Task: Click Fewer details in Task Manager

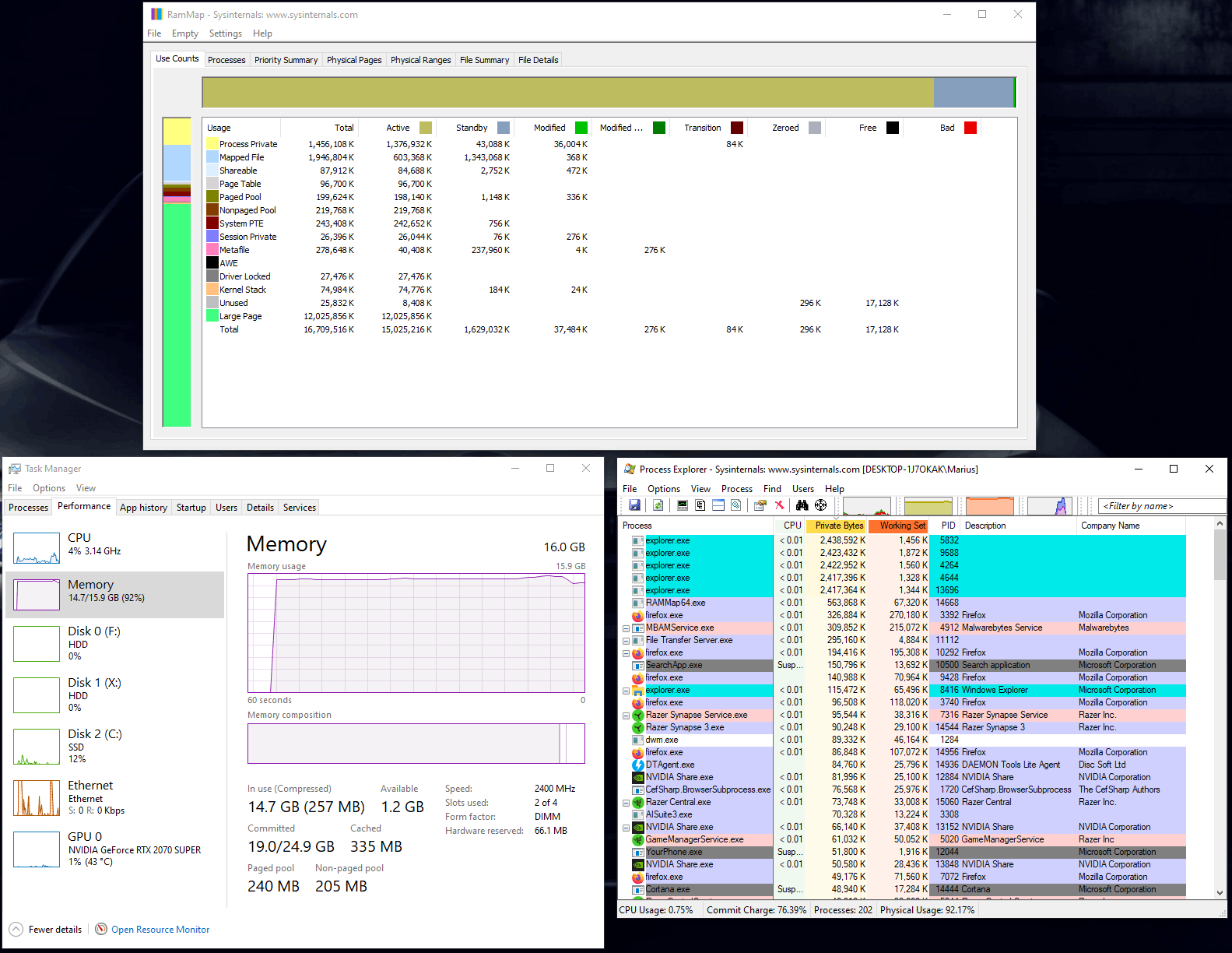Action: coord(55,930)
